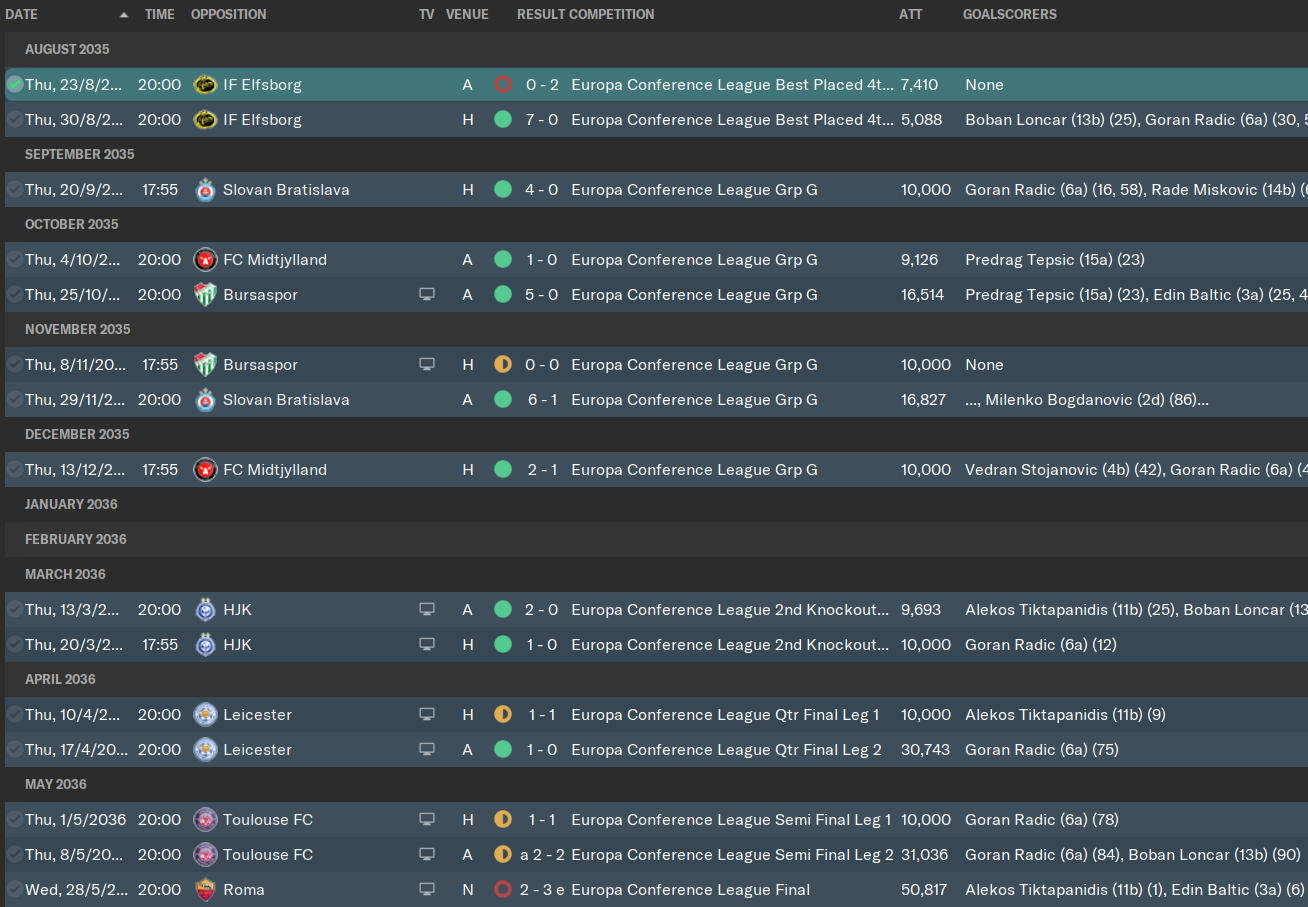This screenshot has height=907, width=1308.
Task: Click green win indicator in 17/4 Leicester row
Action: [x=503, y=750]
